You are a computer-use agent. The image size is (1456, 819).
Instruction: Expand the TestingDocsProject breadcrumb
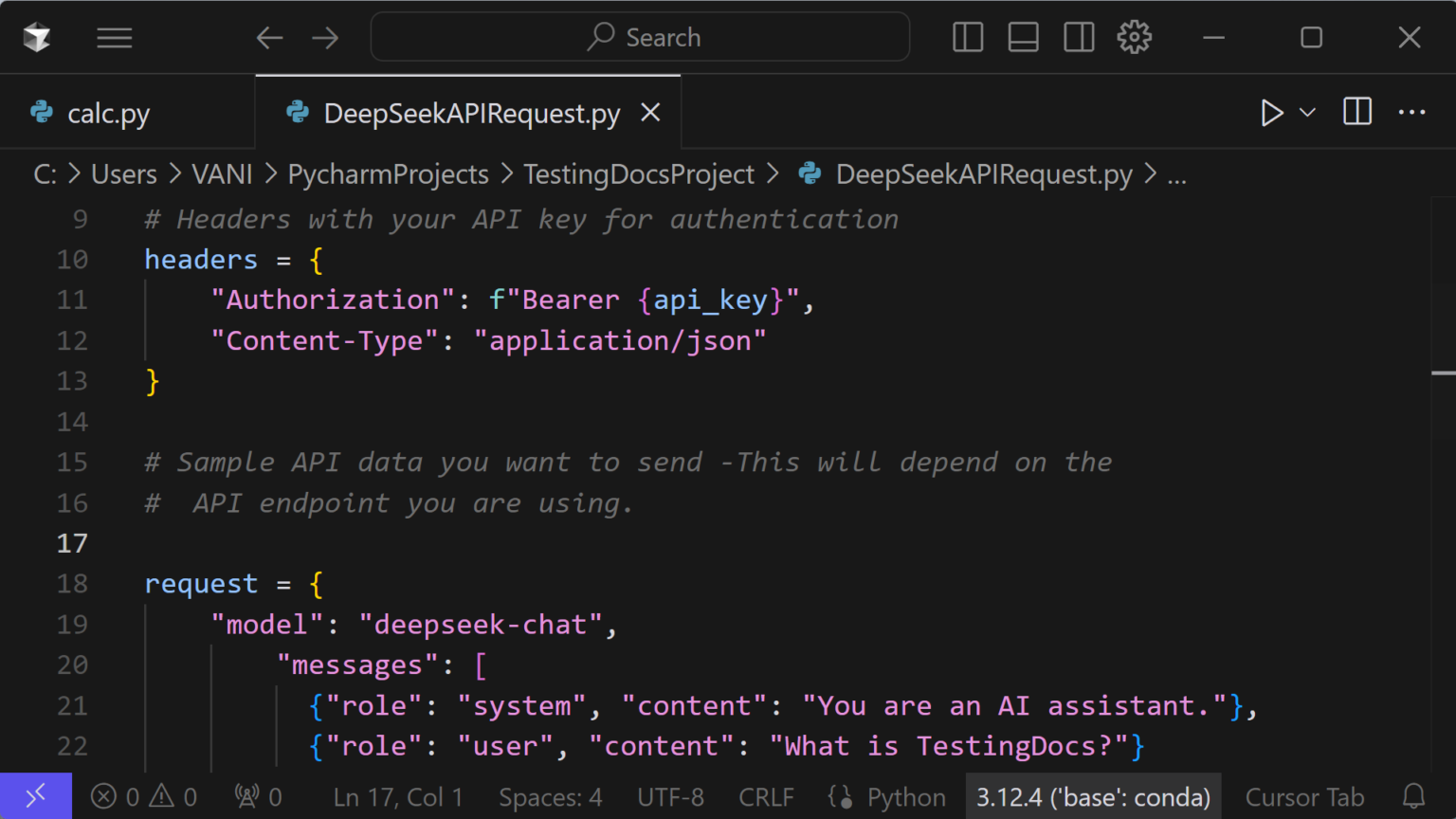(x=638, y=173)
